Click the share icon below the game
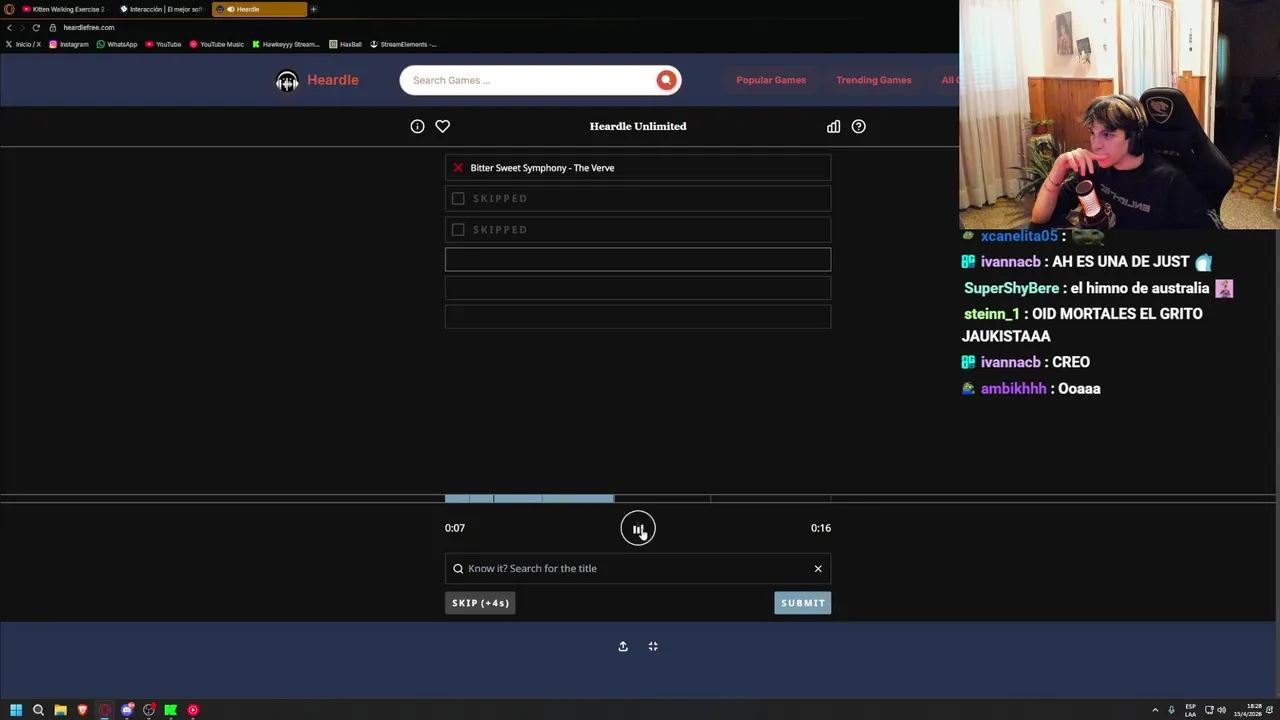Viewport: 1280px width, 720px height. tap(623, 646)
